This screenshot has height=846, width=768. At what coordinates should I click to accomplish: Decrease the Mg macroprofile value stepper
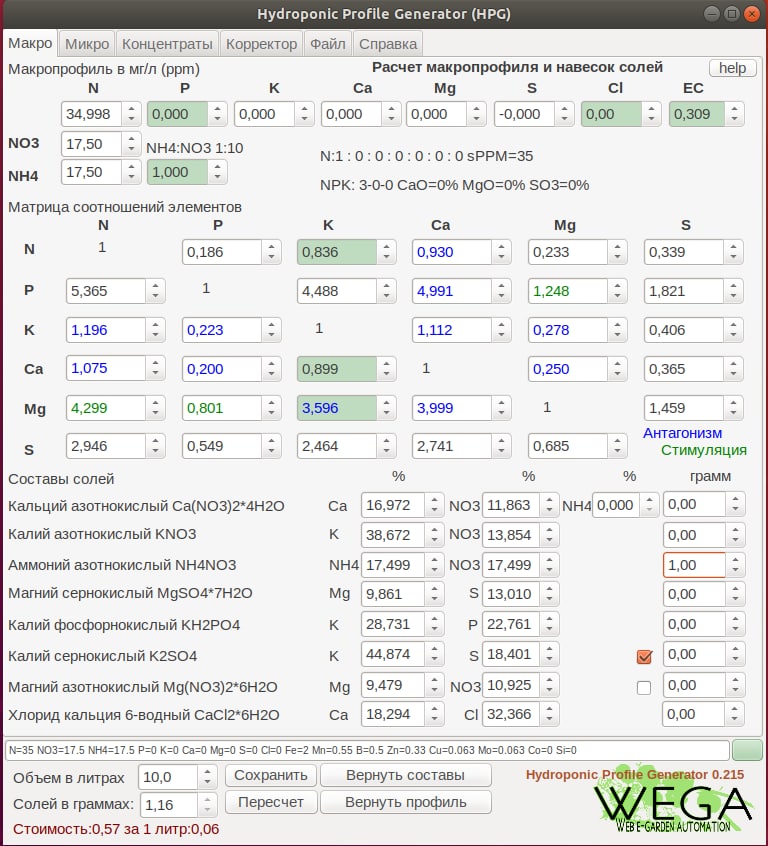click(476, 119)
